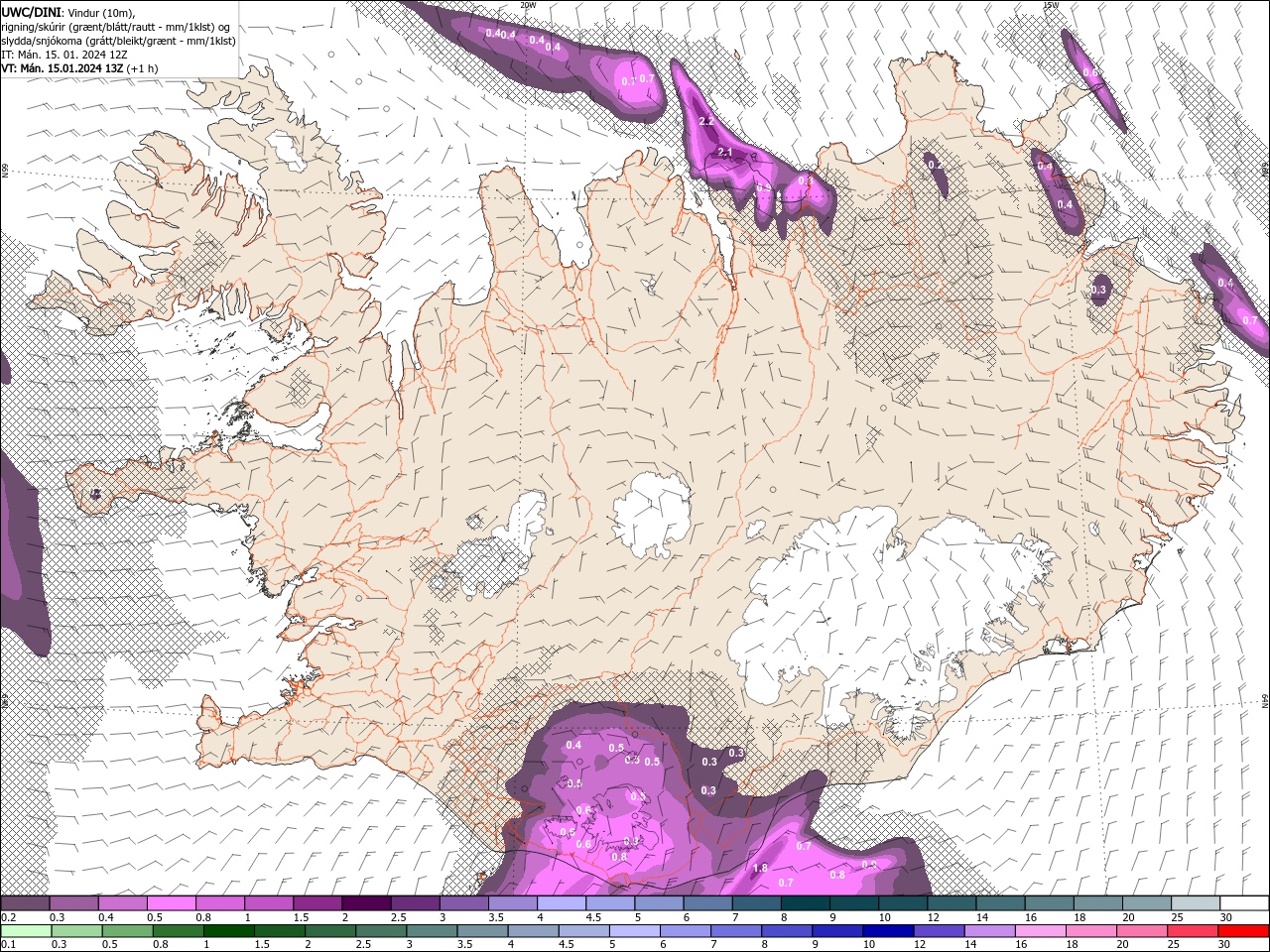1270x952 pixels.
Task: Click the 'slydda/snjókoma' legend description line
Action: (x=118, y=41)
